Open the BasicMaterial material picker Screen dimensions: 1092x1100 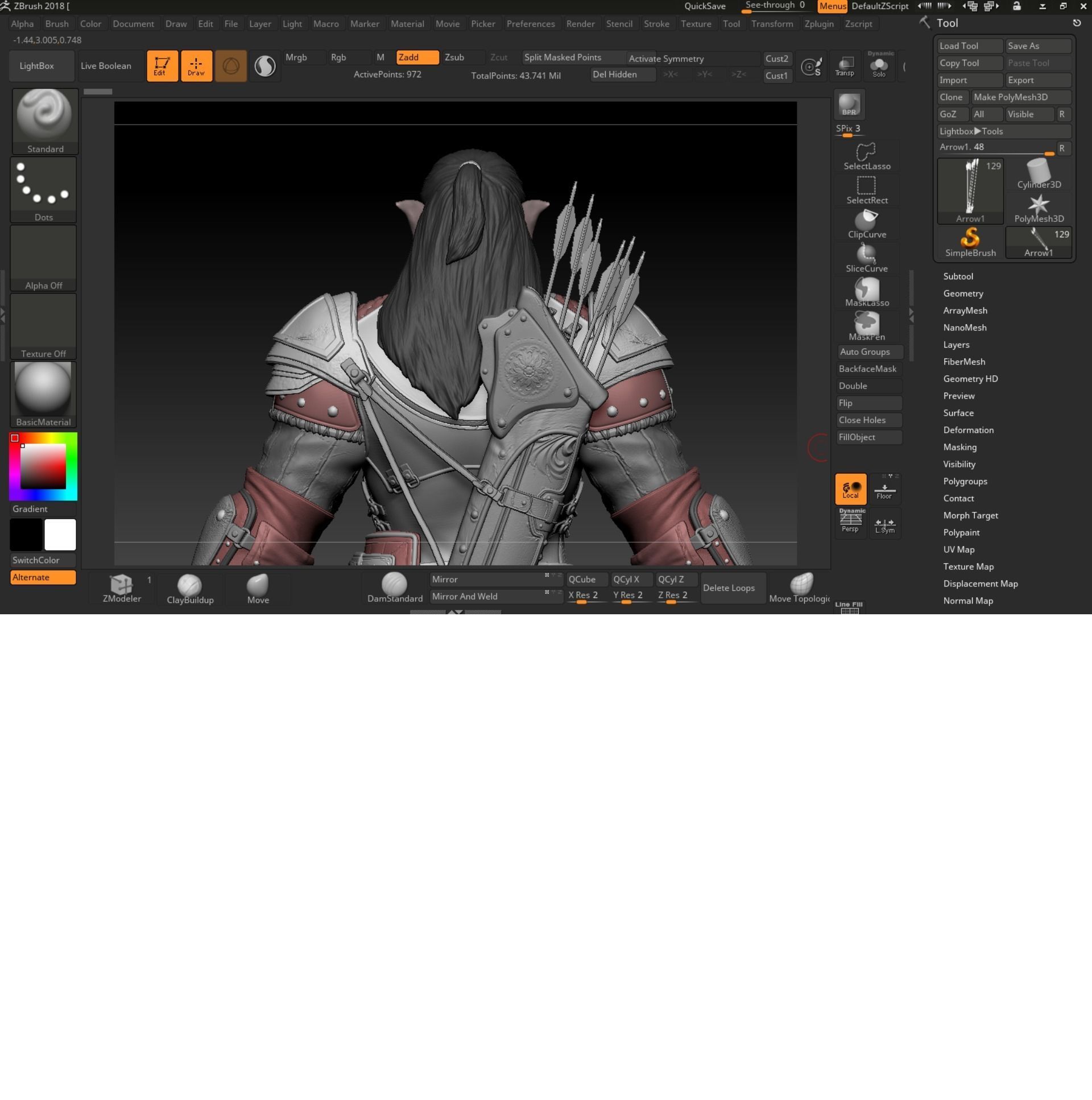click(43, 394)
